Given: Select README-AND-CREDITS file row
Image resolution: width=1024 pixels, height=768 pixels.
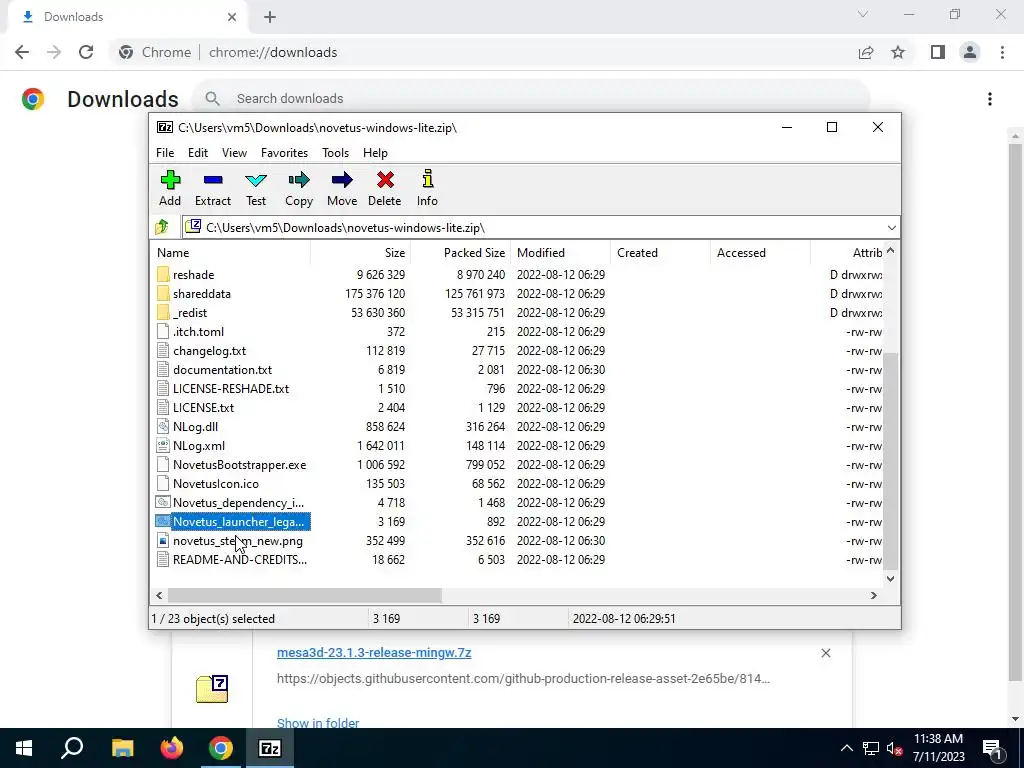Looking at the screenshot, I should [232, 560].
